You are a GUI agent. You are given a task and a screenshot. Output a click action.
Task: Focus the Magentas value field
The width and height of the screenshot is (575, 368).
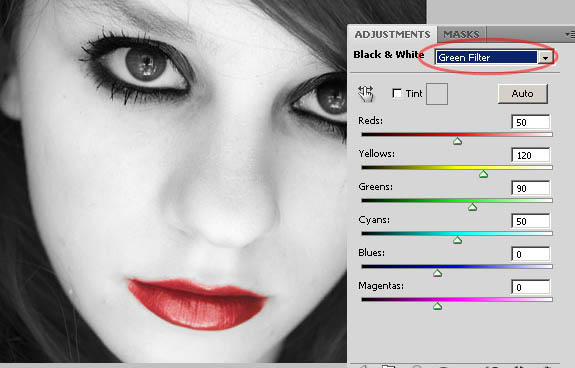click(x=531, y=287)
